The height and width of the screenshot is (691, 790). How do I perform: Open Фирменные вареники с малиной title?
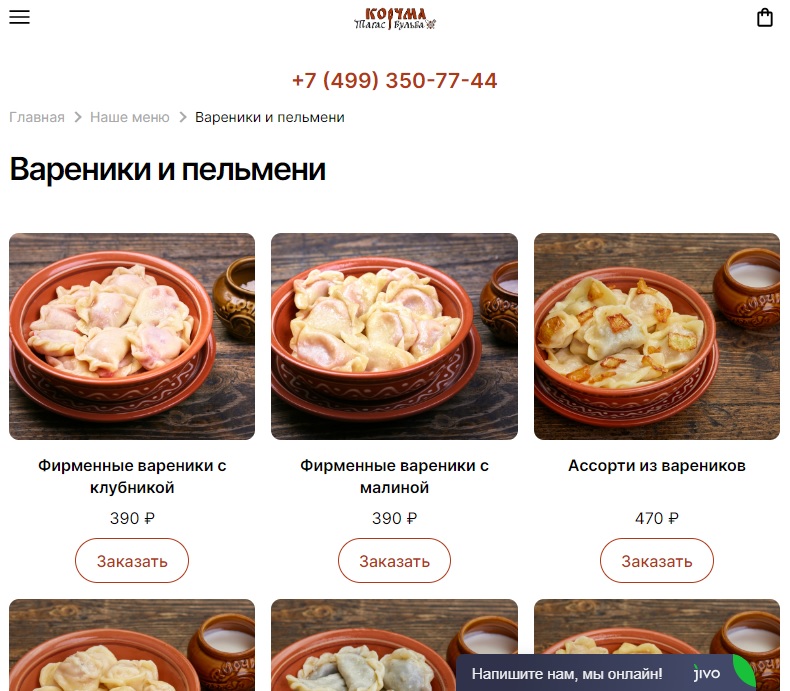pyautogui.click(x=394, y=476)
